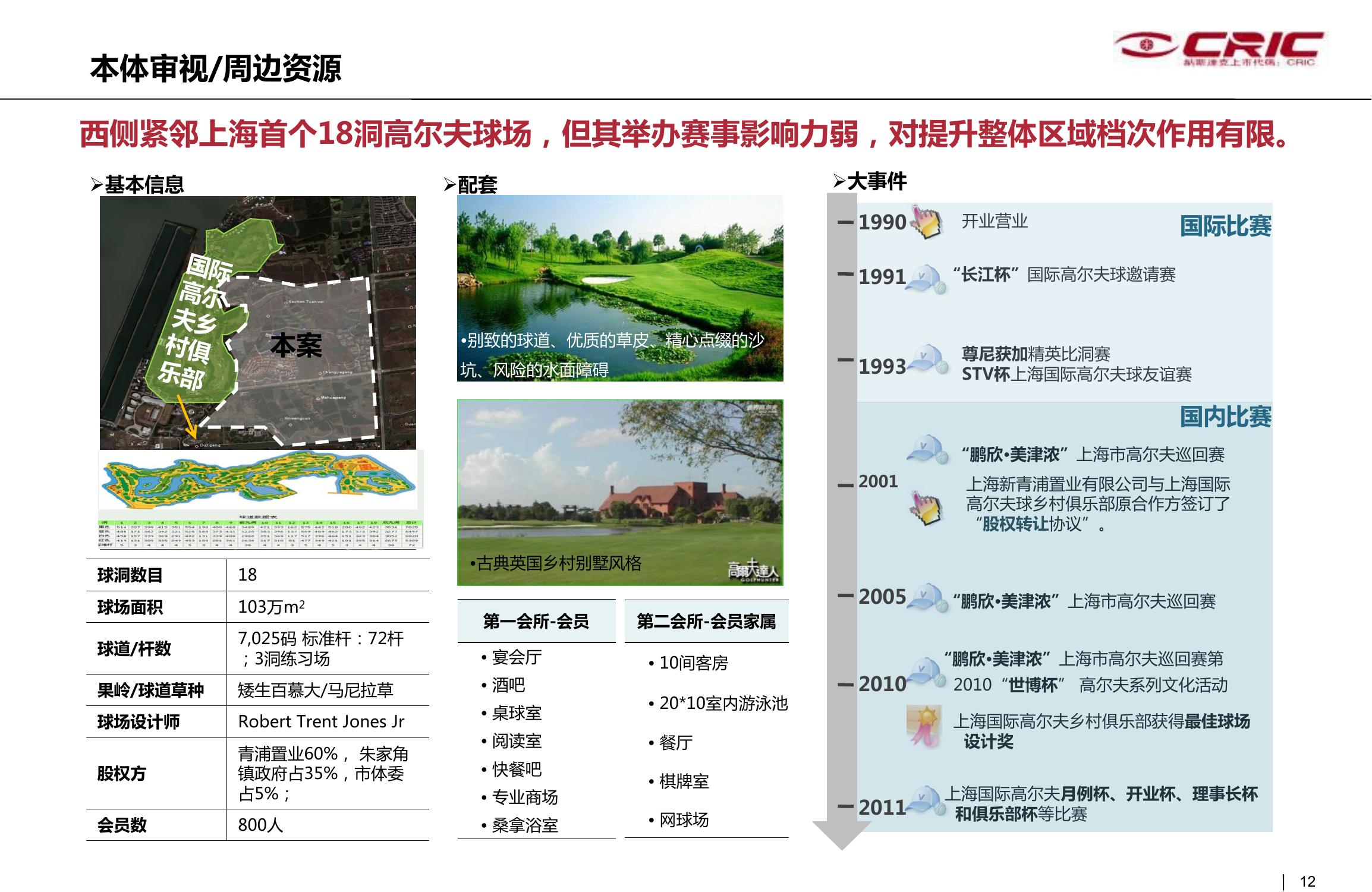
Task: Click the gray timeline arrow tip at bottom
Action: tap(841, 836)
